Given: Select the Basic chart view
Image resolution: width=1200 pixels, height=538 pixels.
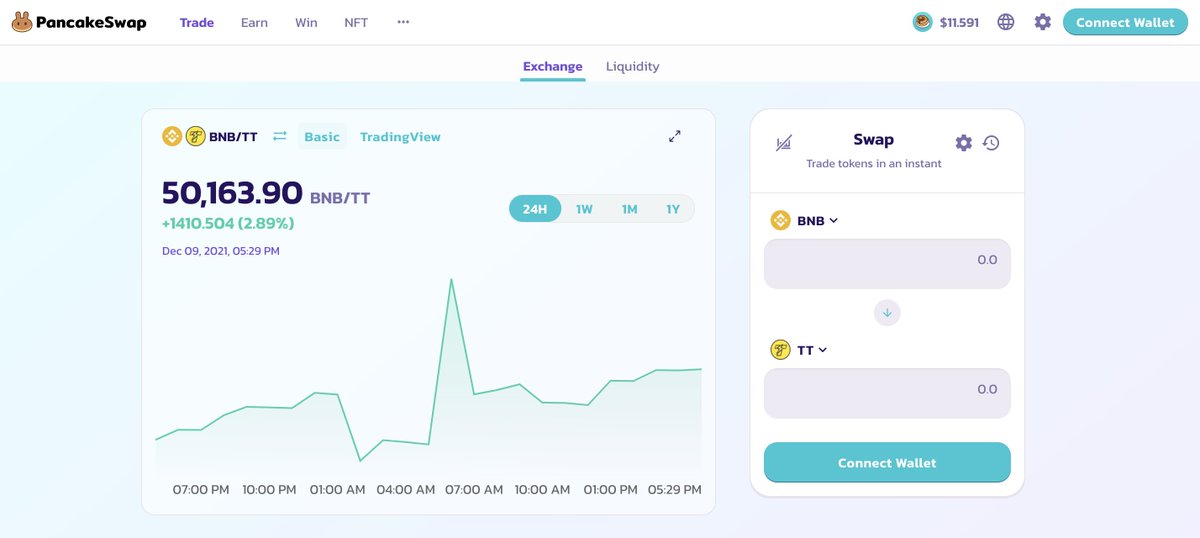Looking at the screenshot, I should click(x=322, y=137).
